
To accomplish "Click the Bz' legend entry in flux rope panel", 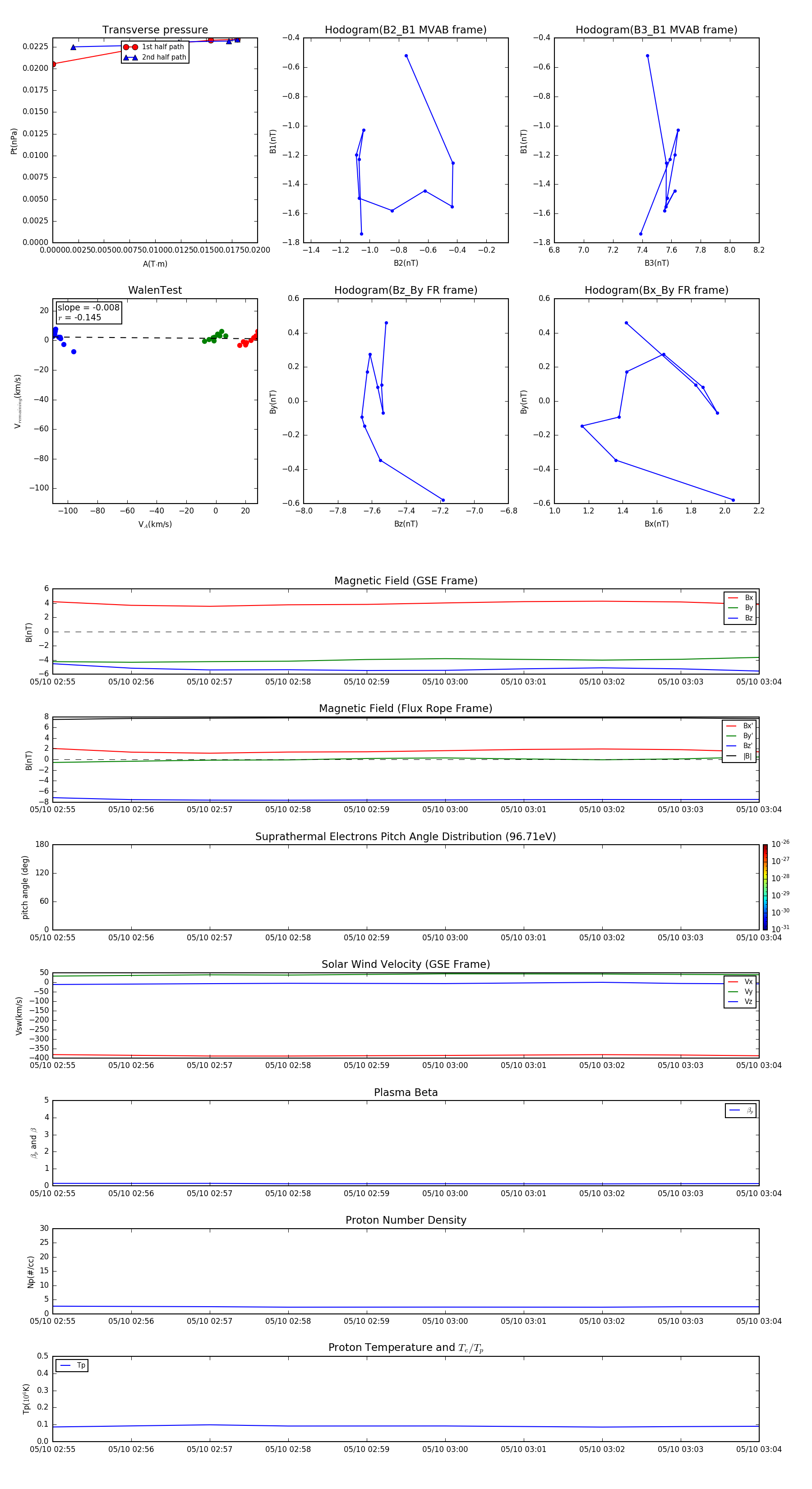I will 739,746.
